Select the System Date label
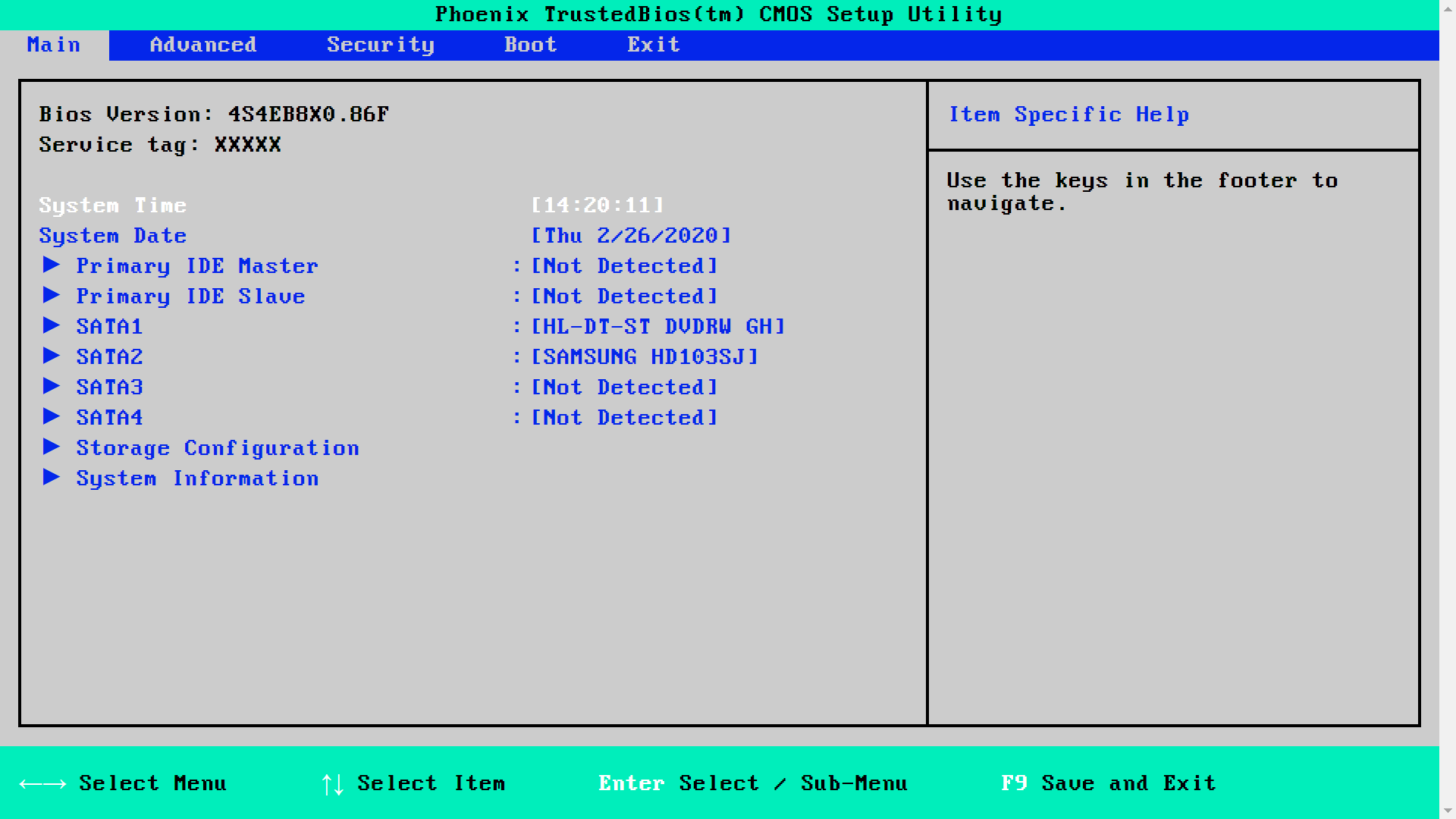Screen dimensions: 1456x819 (113, 236)
